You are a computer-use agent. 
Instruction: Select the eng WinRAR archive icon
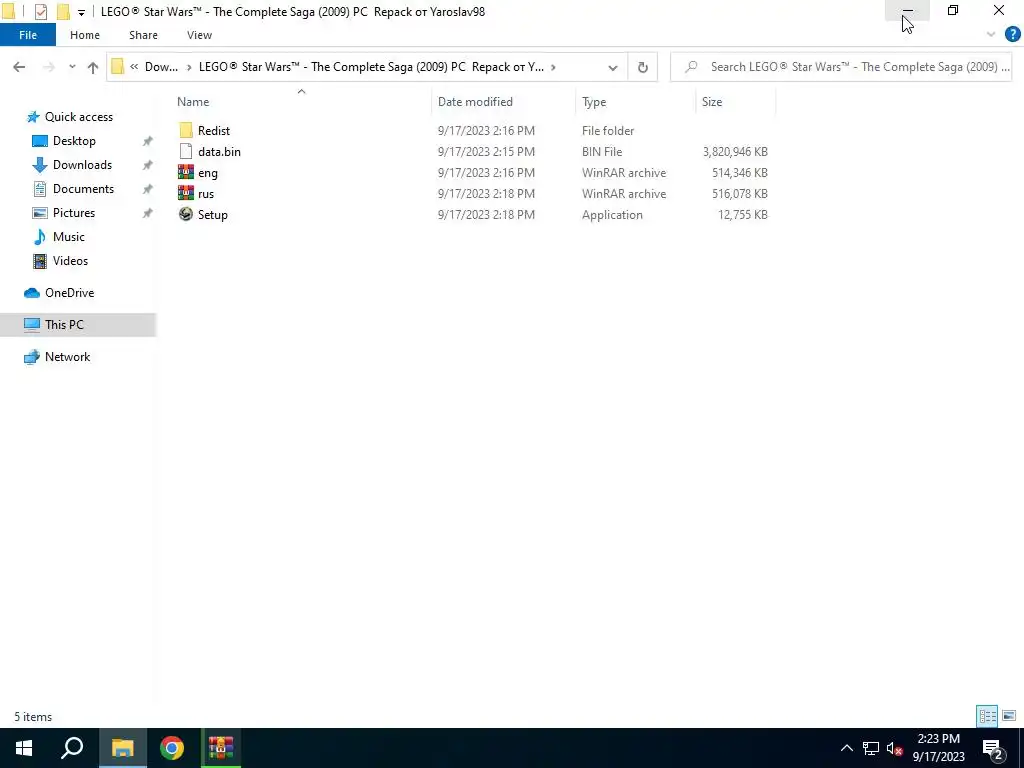coord(186,172)
